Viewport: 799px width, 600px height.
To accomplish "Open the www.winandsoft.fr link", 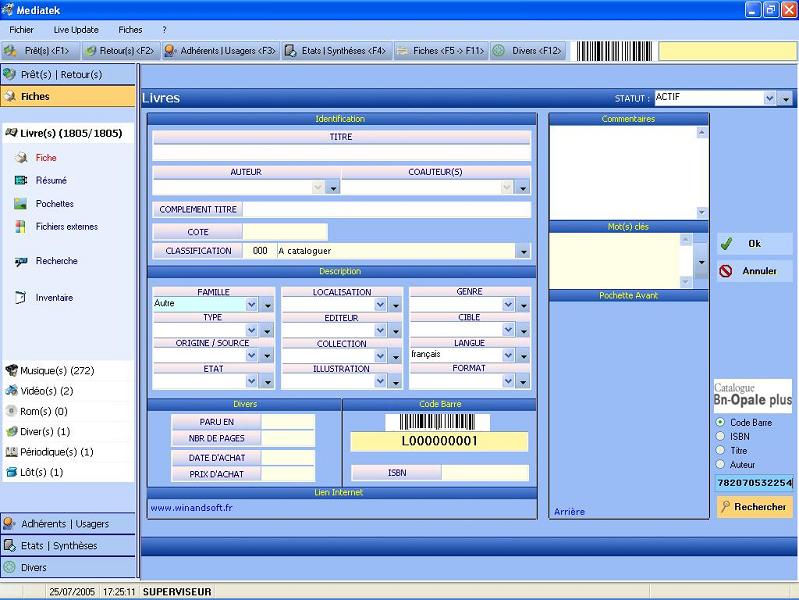I will coord(192,508).
